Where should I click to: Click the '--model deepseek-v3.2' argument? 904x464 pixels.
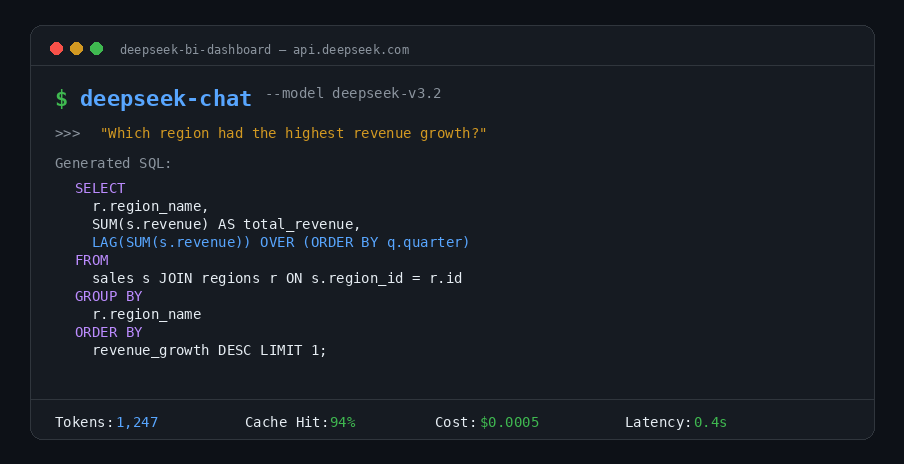(353, 93)
